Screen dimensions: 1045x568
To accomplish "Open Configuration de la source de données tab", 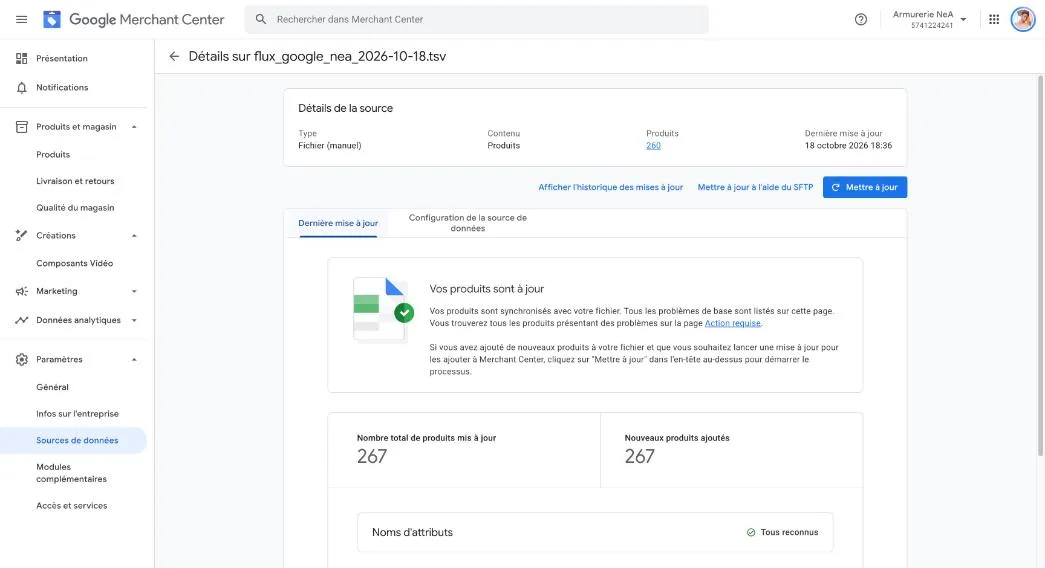I will [x=467, y=223].
